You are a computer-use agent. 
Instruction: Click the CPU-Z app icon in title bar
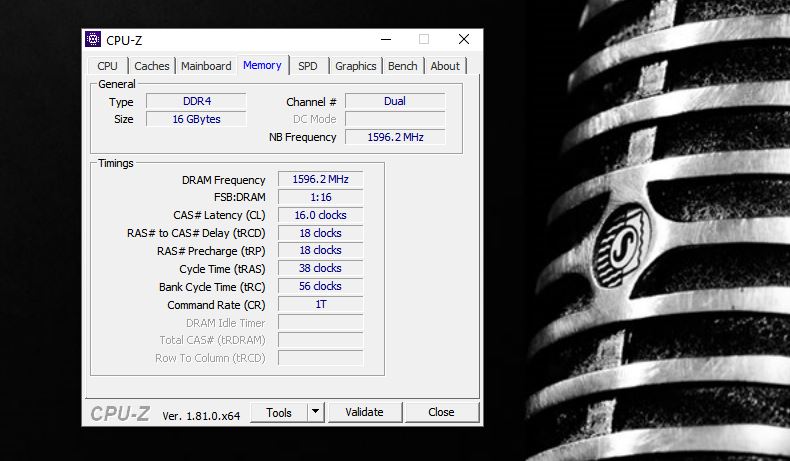point(93,39)
